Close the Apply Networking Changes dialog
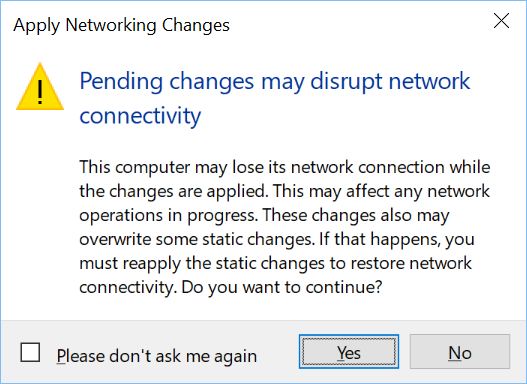The height and width of the screenshot is (384, 527). (x=501, y=21)
